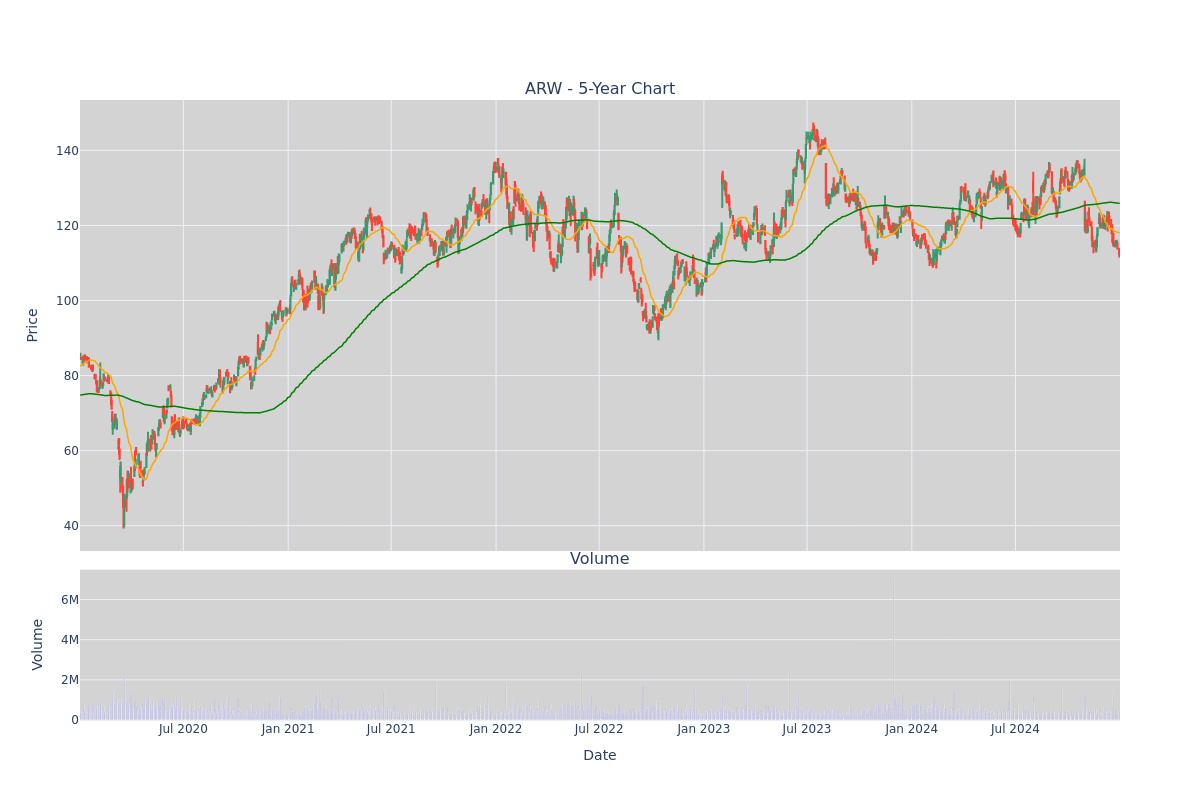
Task: Select the 100 price tick label
Action: 66,301
